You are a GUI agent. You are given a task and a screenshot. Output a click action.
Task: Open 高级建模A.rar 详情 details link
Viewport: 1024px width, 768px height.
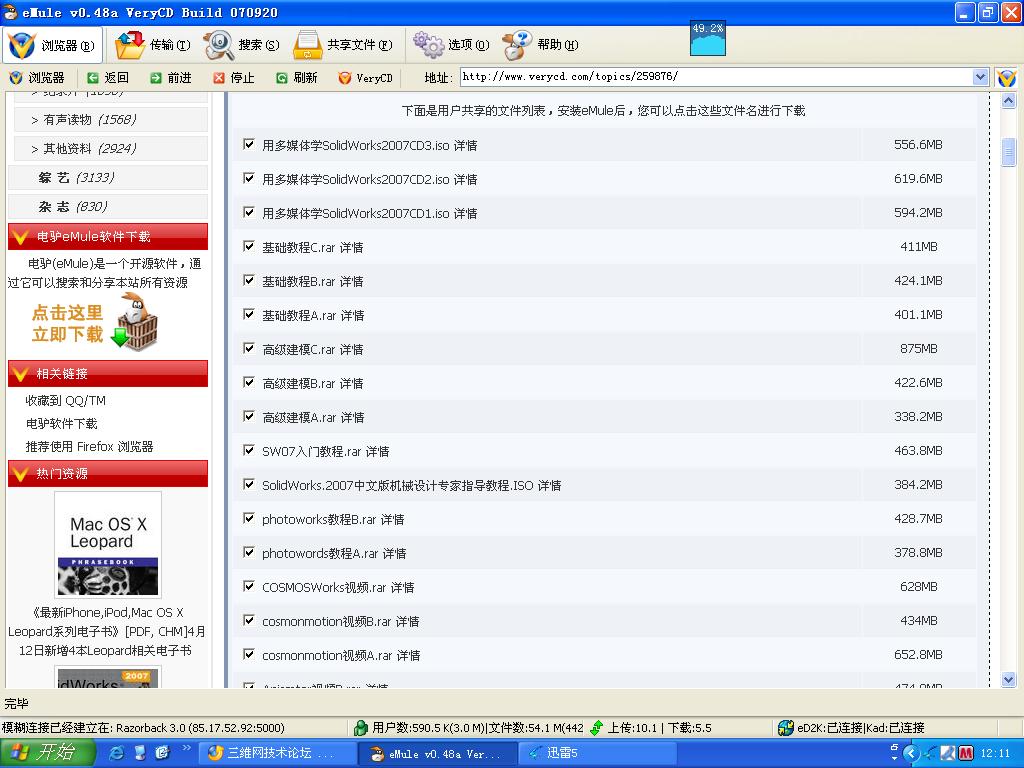[352, 417]
